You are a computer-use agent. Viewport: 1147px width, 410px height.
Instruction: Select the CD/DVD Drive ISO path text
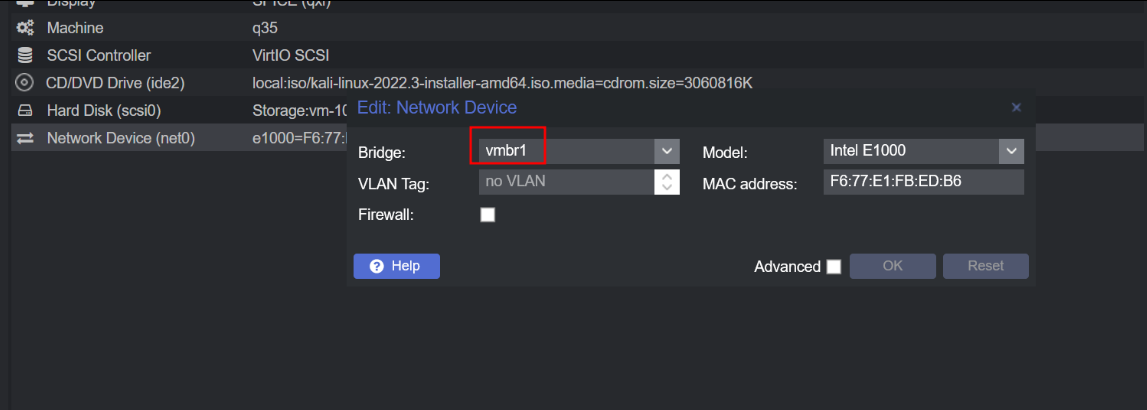[x=509, y=82]
